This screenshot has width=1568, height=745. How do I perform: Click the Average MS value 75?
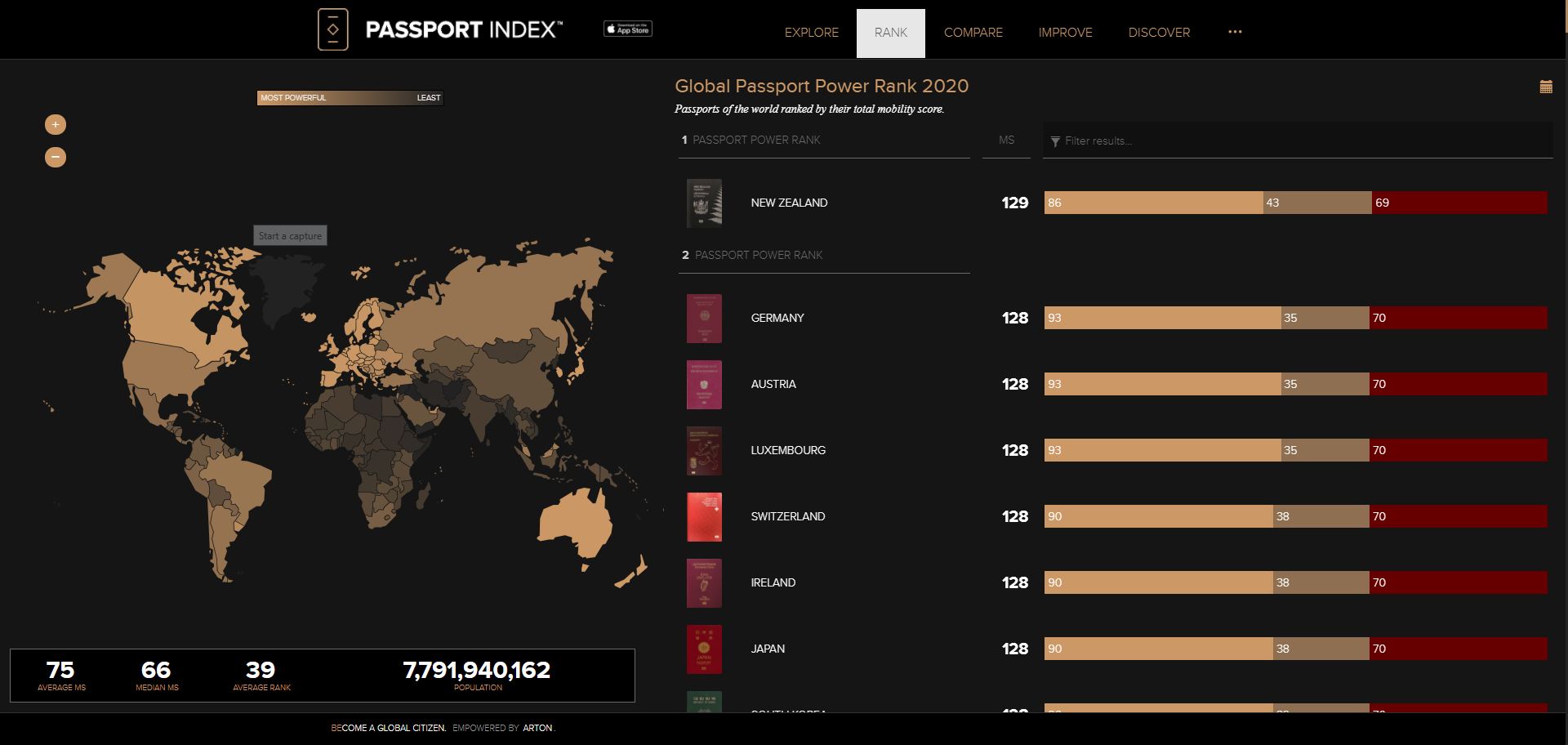click(x=60, y=670)
